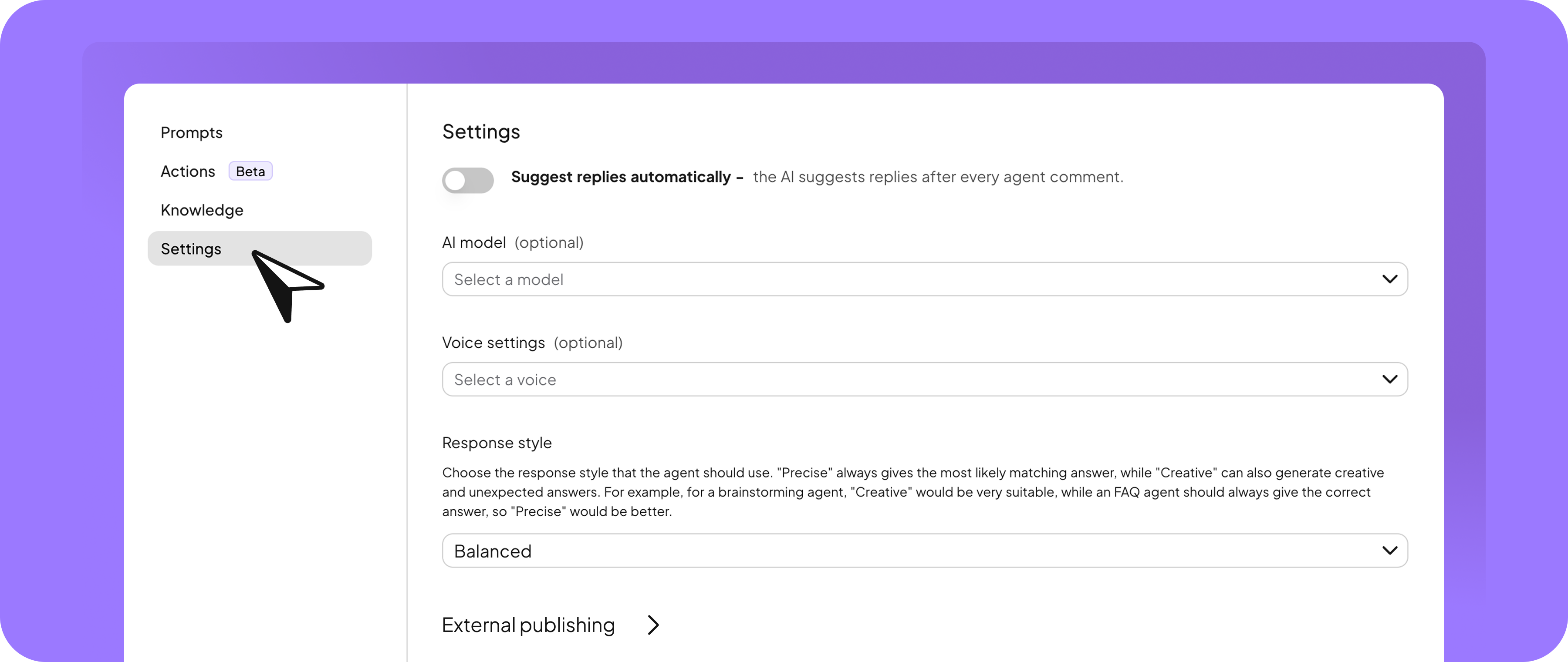The width and height of the screenshot is (1568, 662).
Task: Click the External publishing heading
Action: [x=528, y=625]
